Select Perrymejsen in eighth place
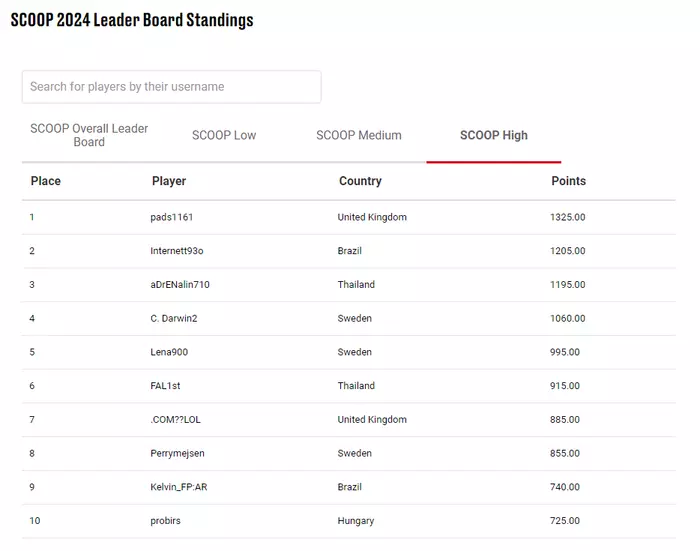The width and height of the screenshot is (700, 551). 177,453
